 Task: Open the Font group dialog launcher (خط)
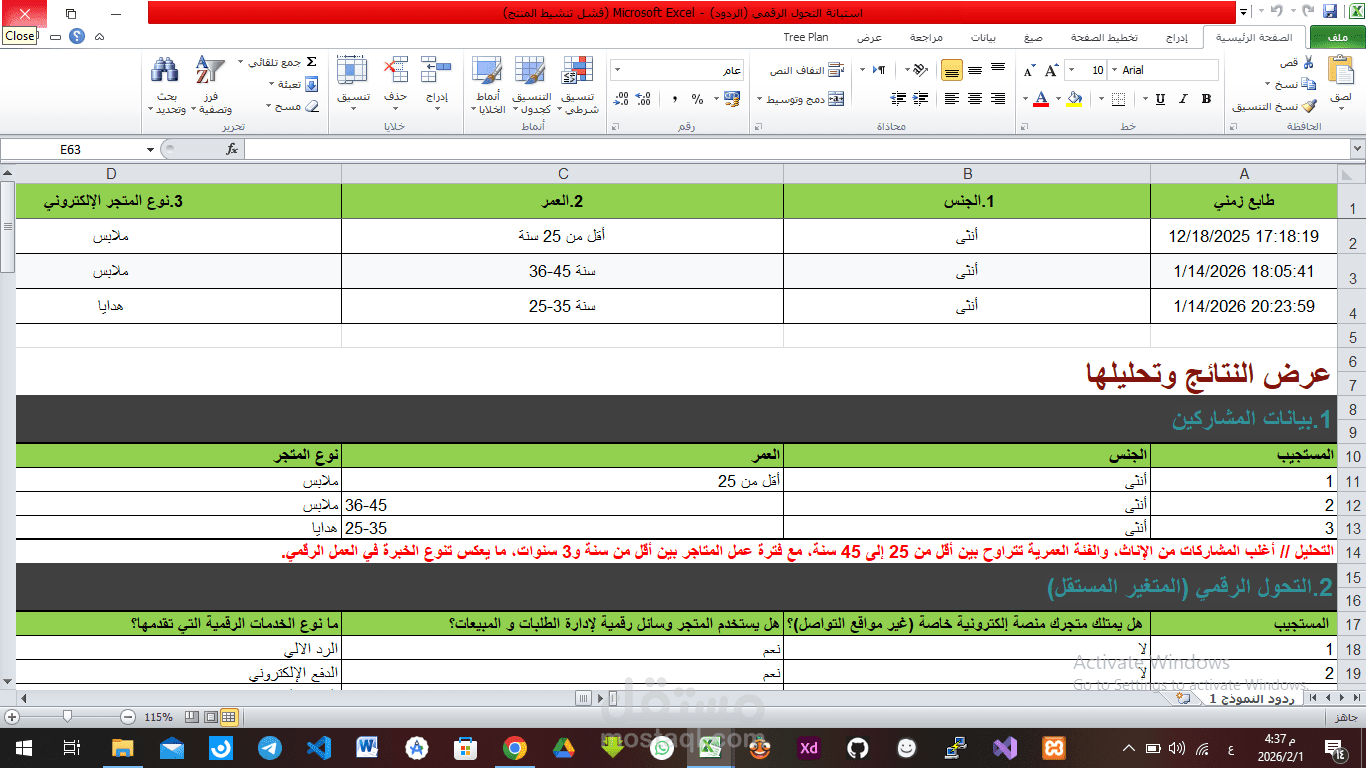point(1025,127)
